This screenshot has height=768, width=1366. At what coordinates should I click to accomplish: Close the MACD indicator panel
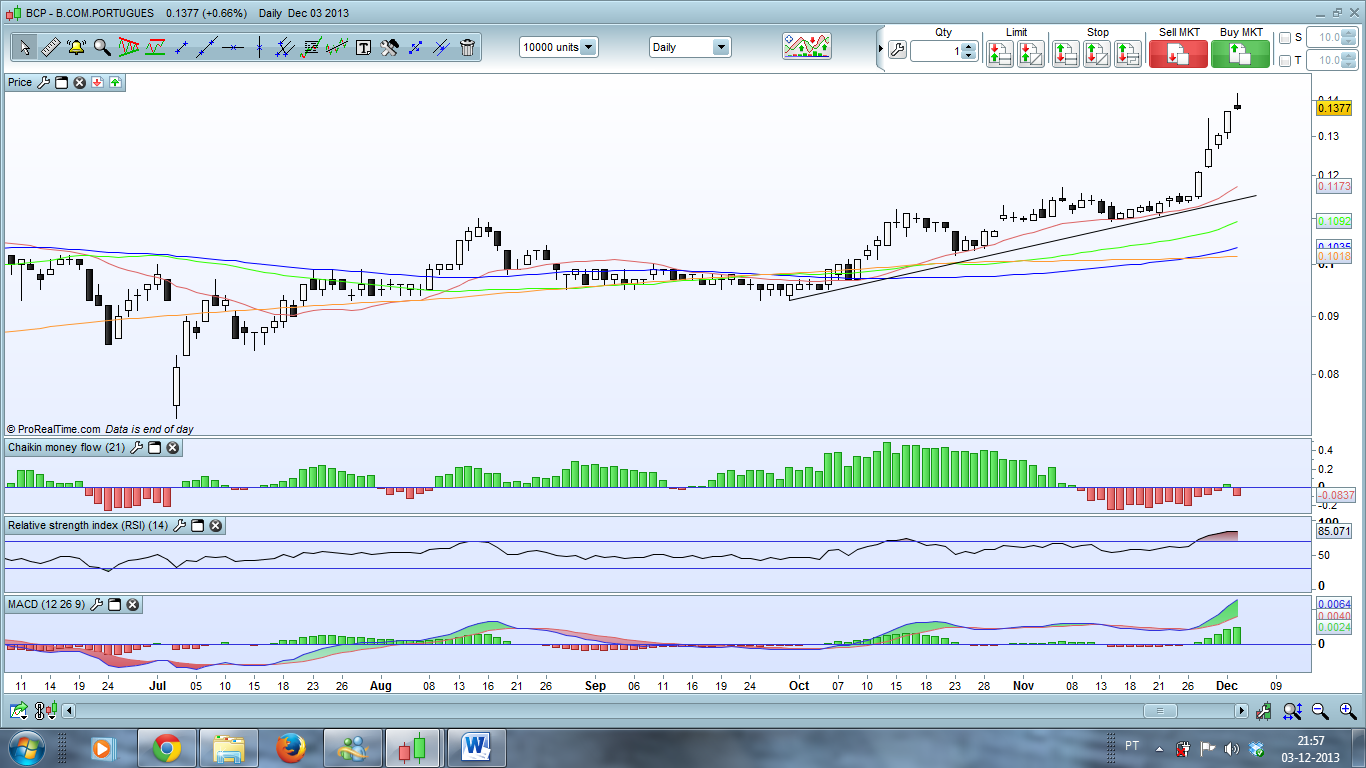pos(133,605)
